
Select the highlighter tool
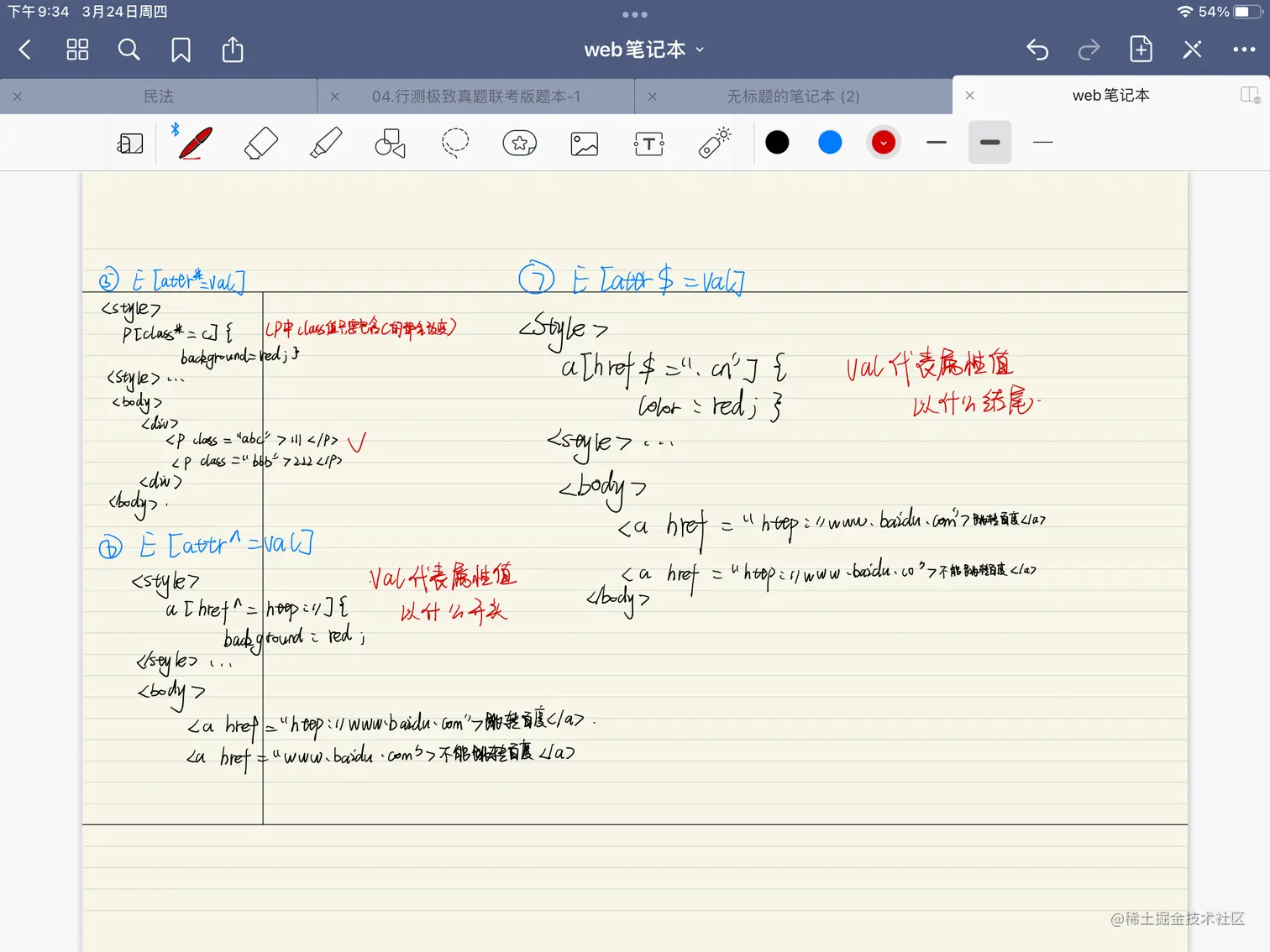326,143
